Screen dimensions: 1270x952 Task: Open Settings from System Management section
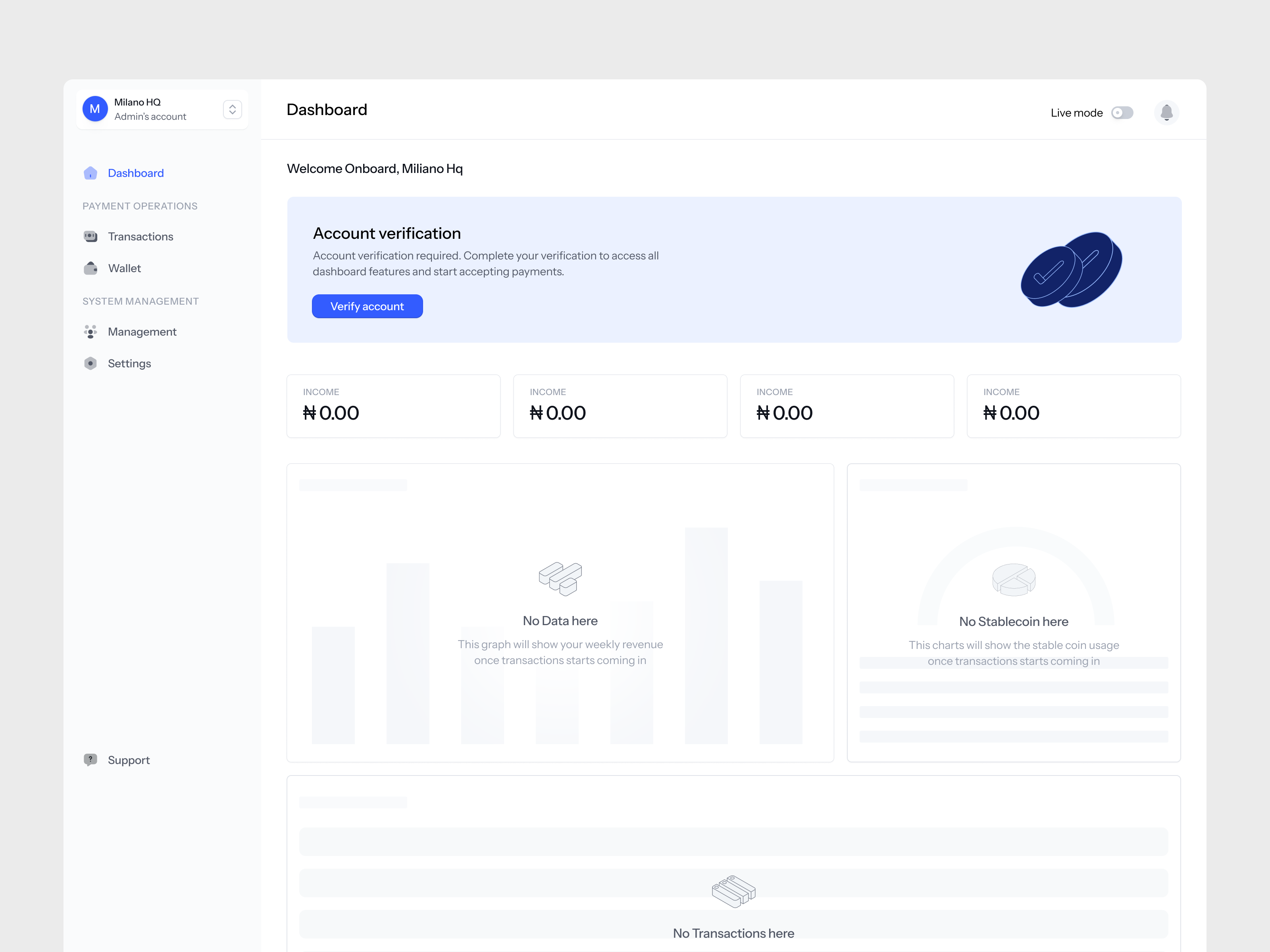click(129, 363)
